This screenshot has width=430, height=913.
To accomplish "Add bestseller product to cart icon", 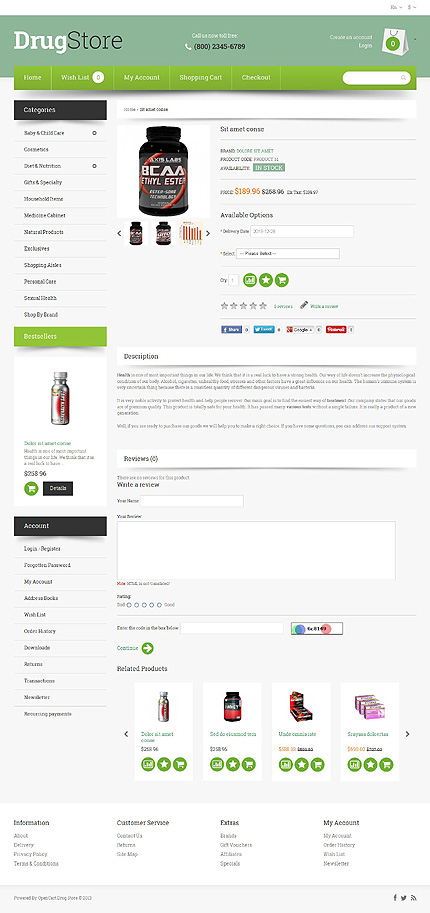I will point(31,489).
